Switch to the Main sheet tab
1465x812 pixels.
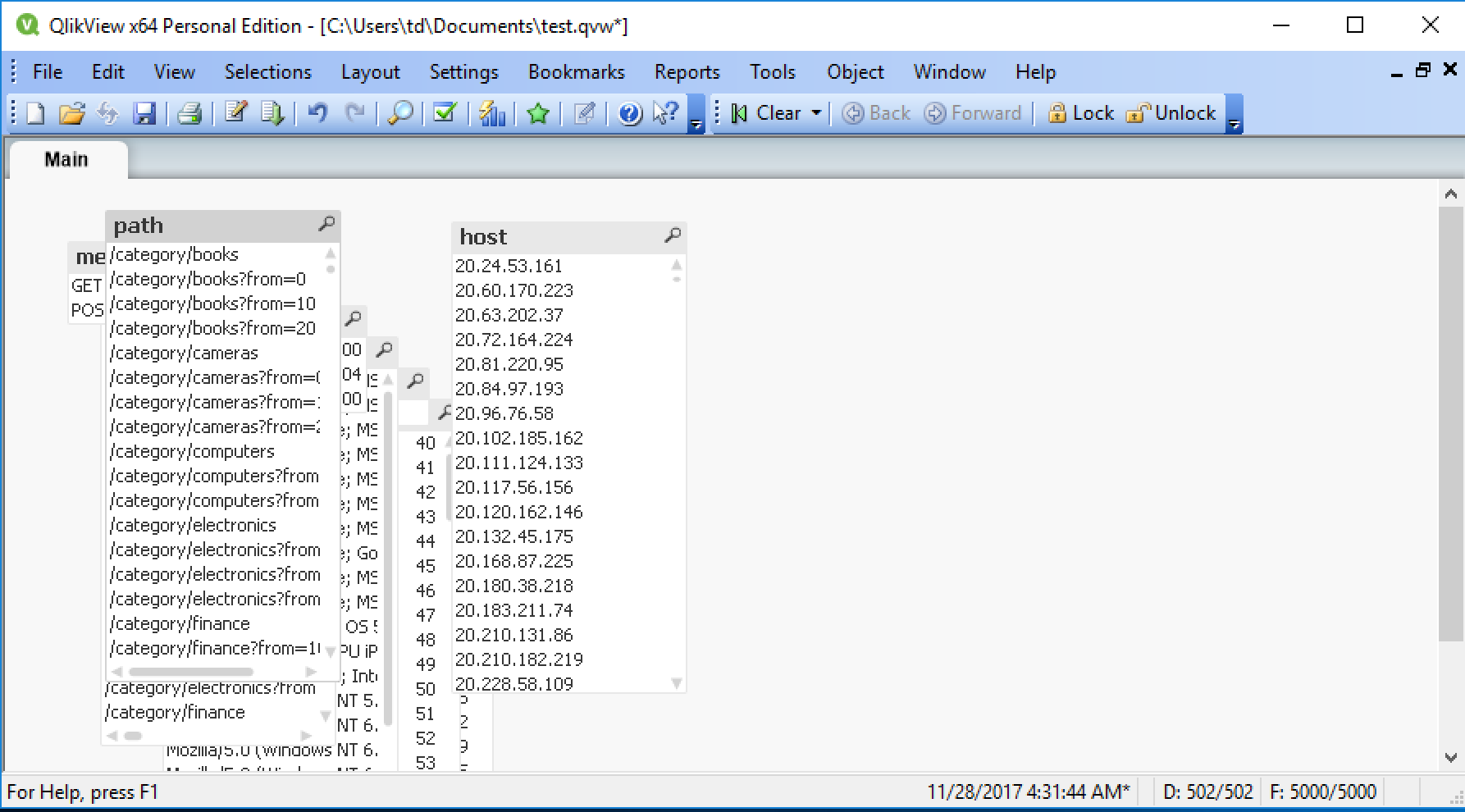66,159
